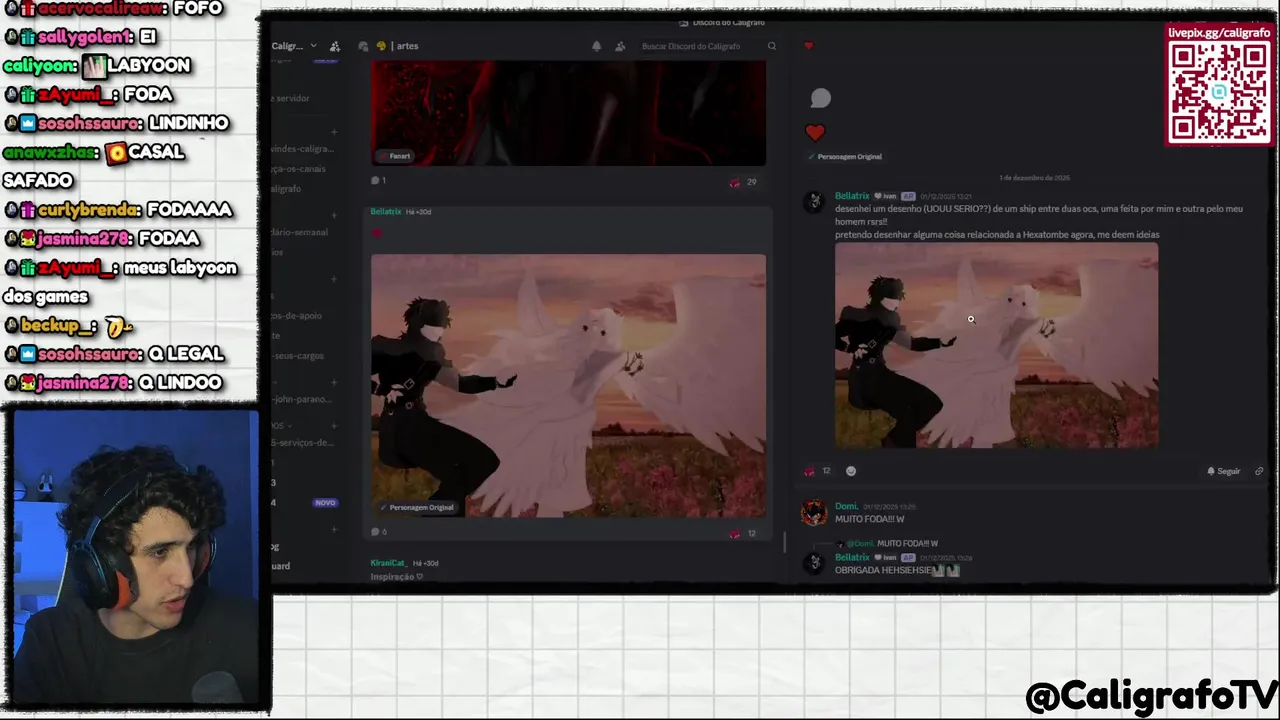Click the Ivan server tag next to Bellatrix
This screenshot has height=720, width=1280.
click(886, 196)
